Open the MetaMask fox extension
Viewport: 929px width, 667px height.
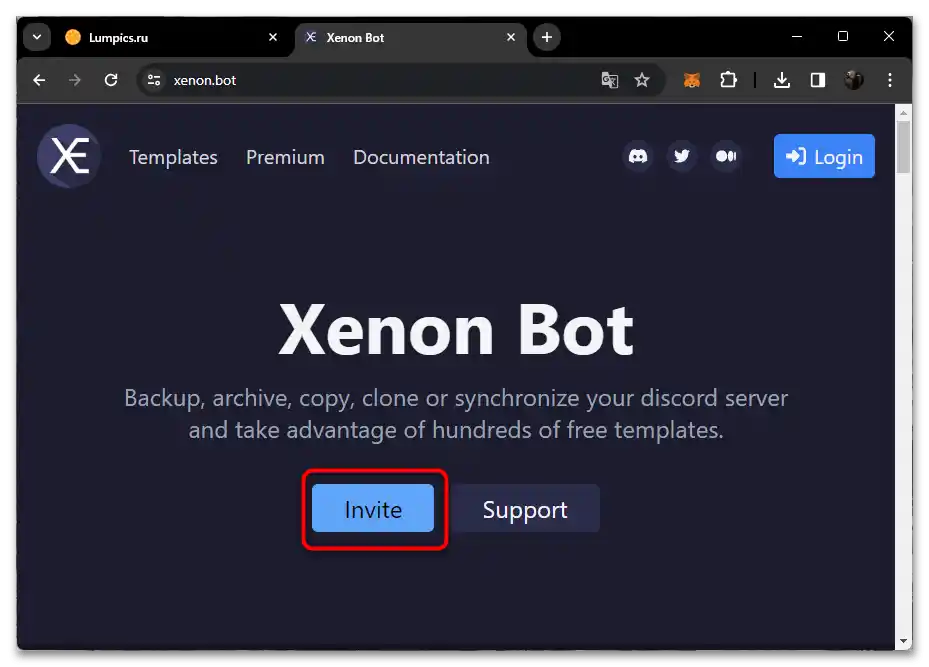pyautogui.click(x=691, y=80)
